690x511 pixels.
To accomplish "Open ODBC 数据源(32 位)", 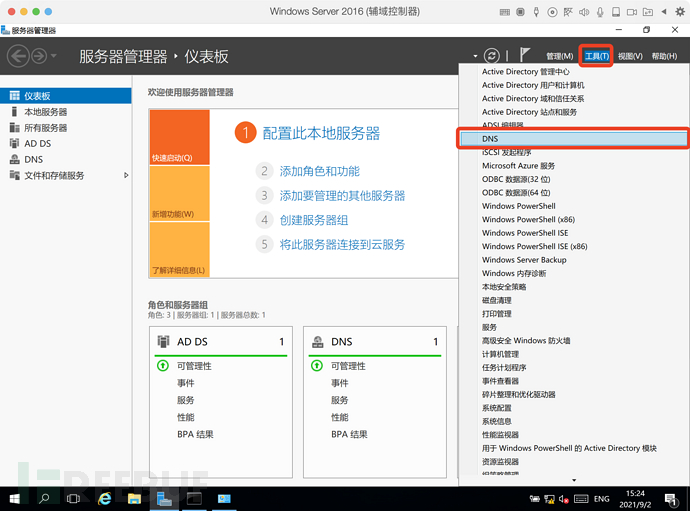I will [516, 179].
